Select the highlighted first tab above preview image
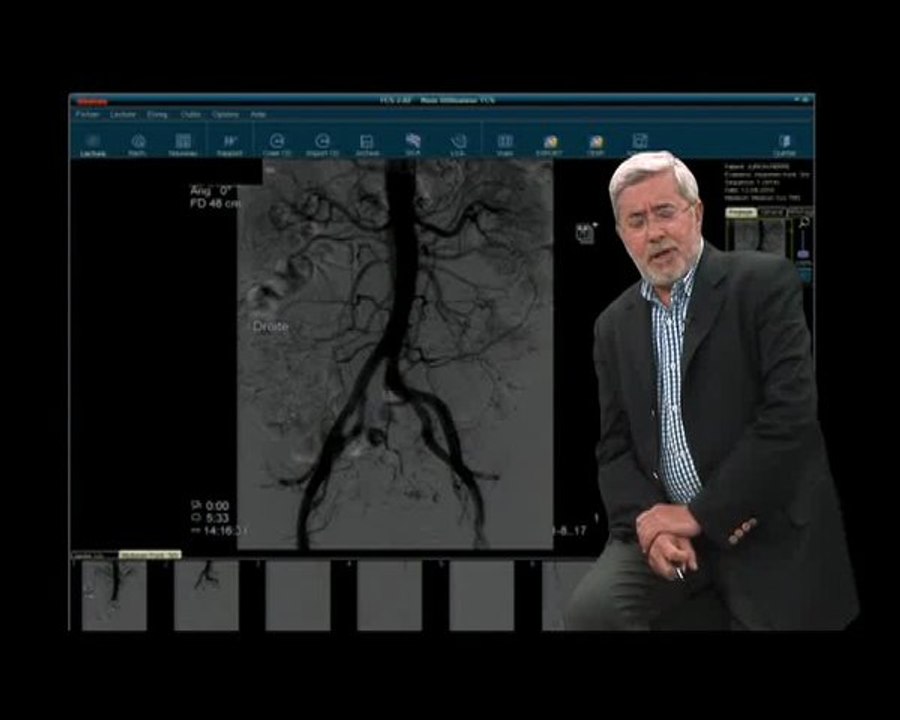Screen dimensions: 900x720 point(741,212)
